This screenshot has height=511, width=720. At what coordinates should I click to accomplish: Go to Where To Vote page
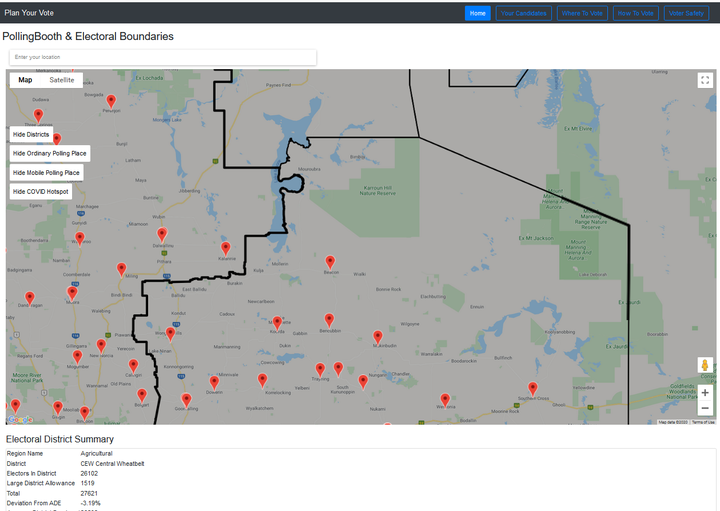pyautogui.click(x=582, y=13)
